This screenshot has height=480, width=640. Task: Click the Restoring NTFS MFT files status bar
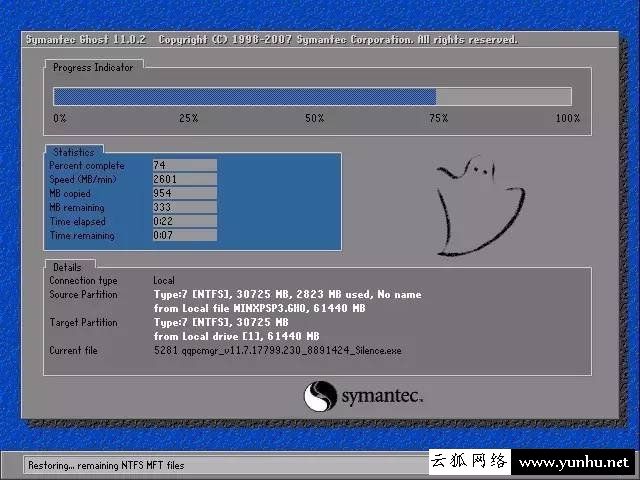point(212,465)
